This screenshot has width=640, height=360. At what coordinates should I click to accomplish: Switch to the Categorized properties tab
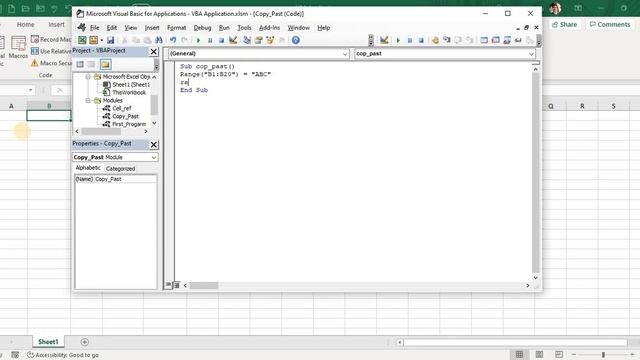coord(120,168)
